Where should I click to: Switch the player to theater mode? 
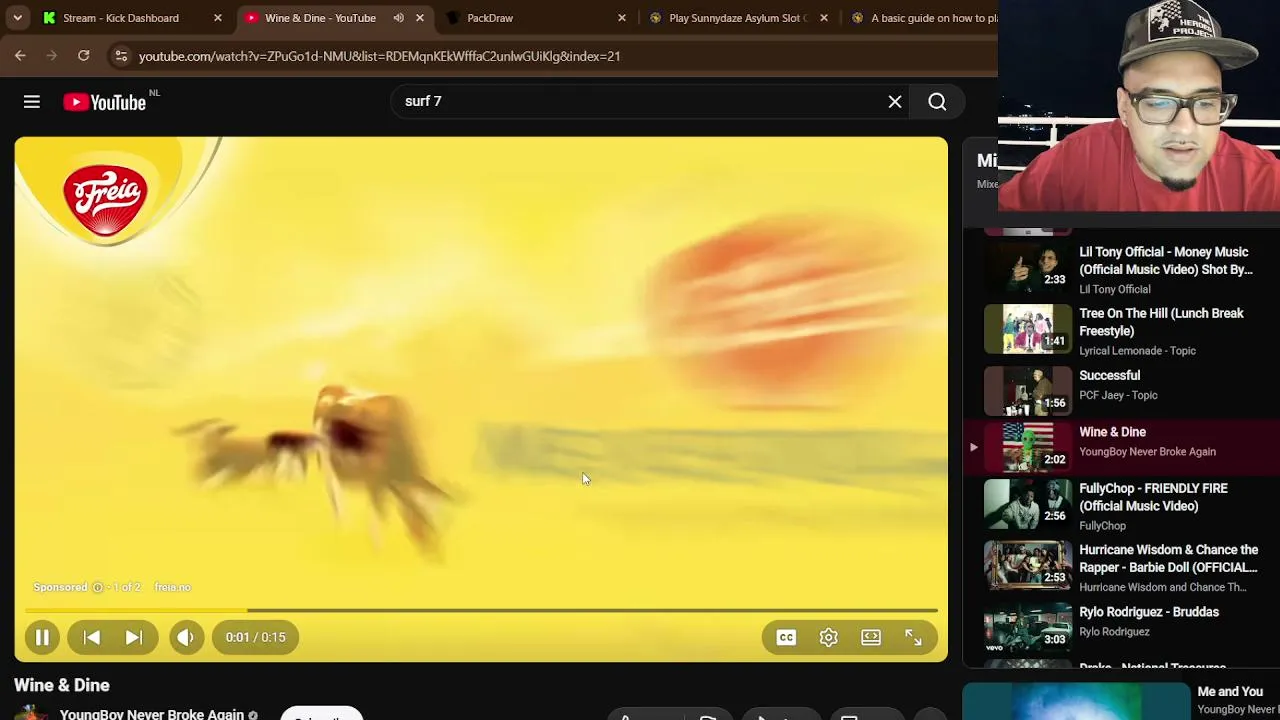pyautogui.click(x=871, y=637)
